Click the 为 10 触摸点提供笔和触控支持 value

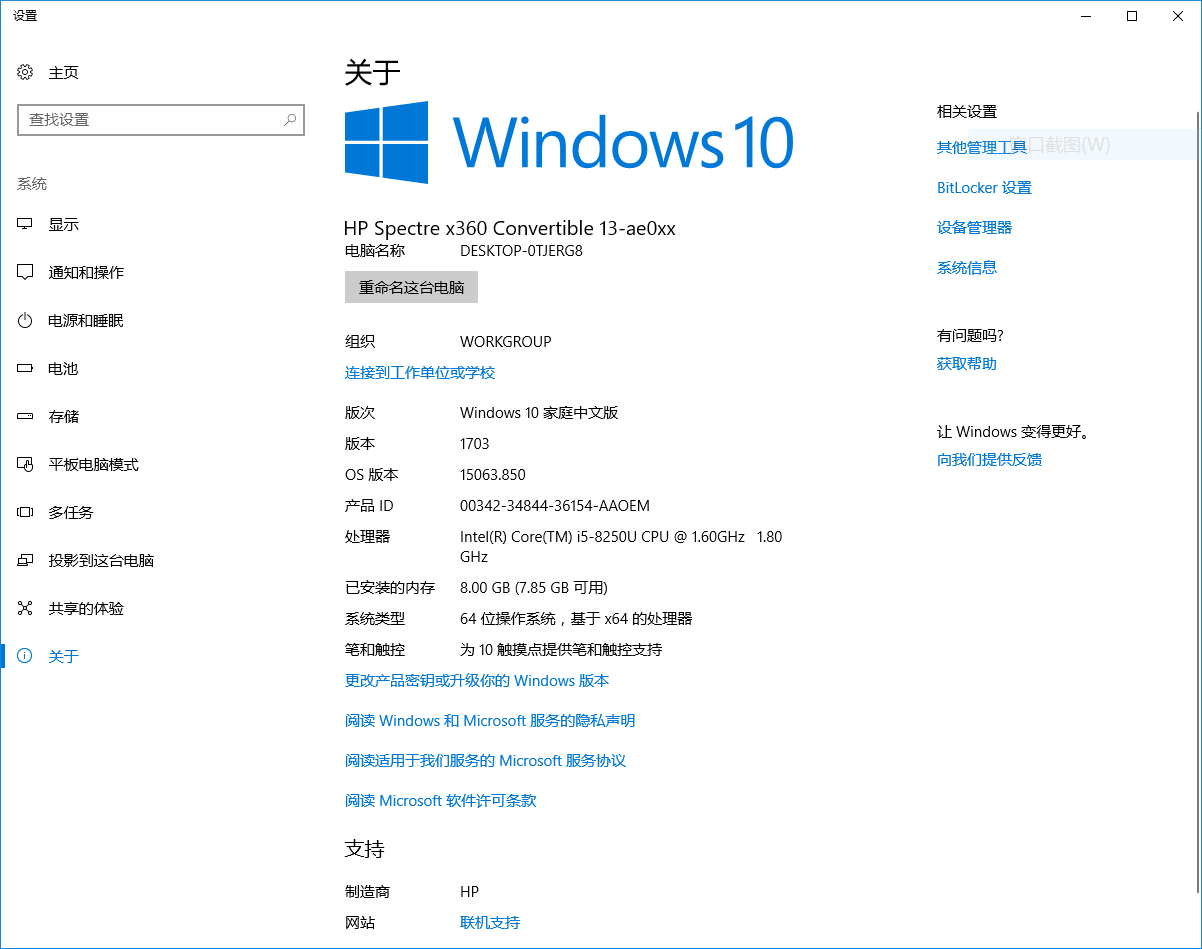561,649
